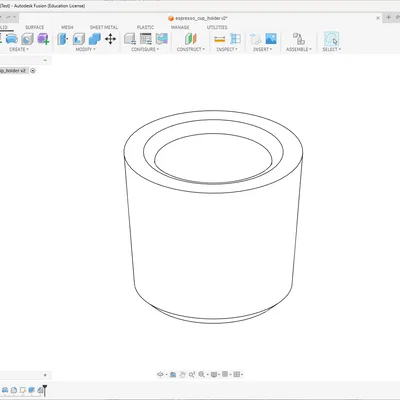Click the Look At icon in navigation bar
Screen dimensions: 400x400
point(173,374)
